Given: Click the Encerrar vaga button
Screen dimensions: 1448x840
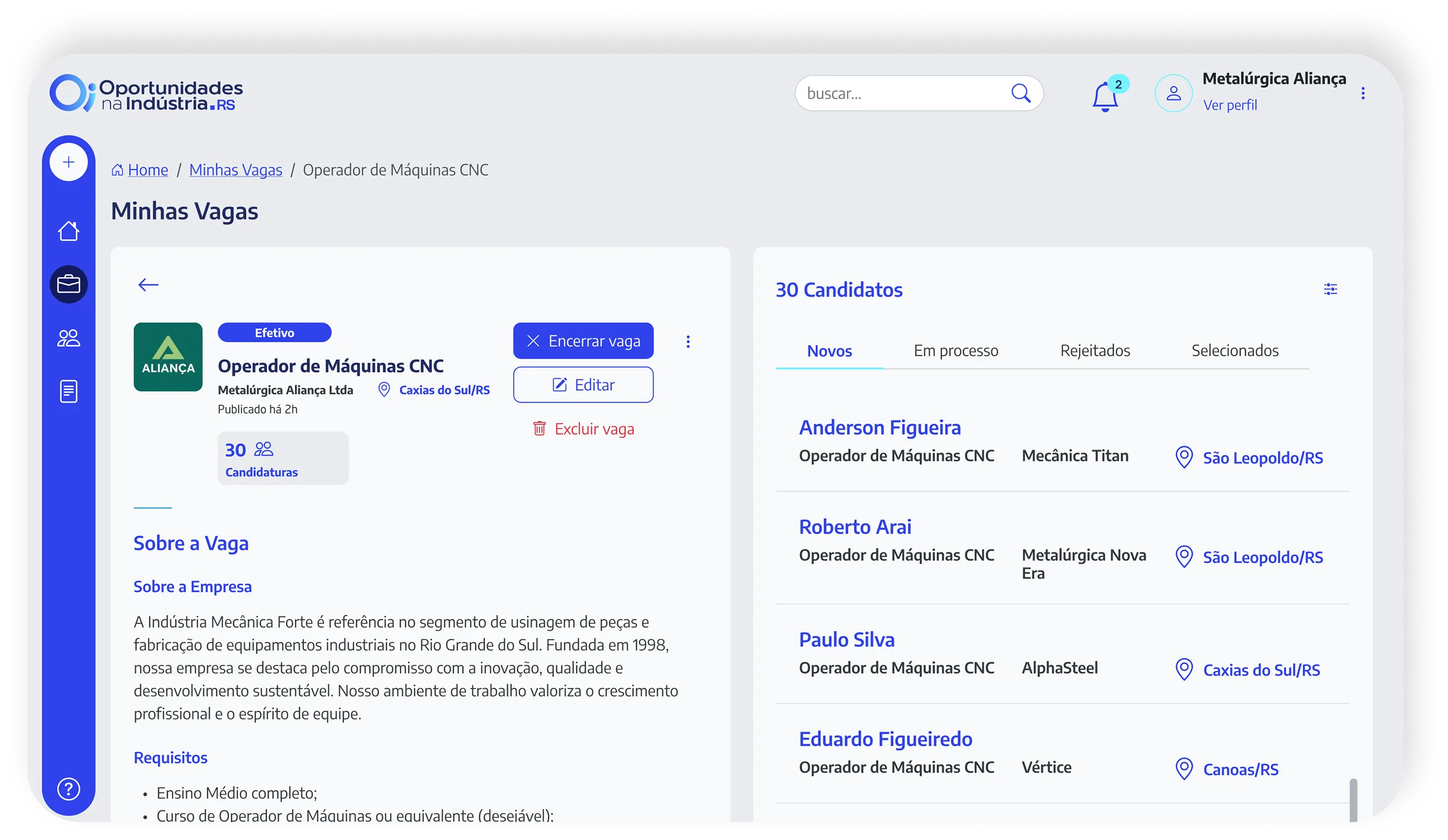Looking at the screenshot, I should [x=583, y=341].
